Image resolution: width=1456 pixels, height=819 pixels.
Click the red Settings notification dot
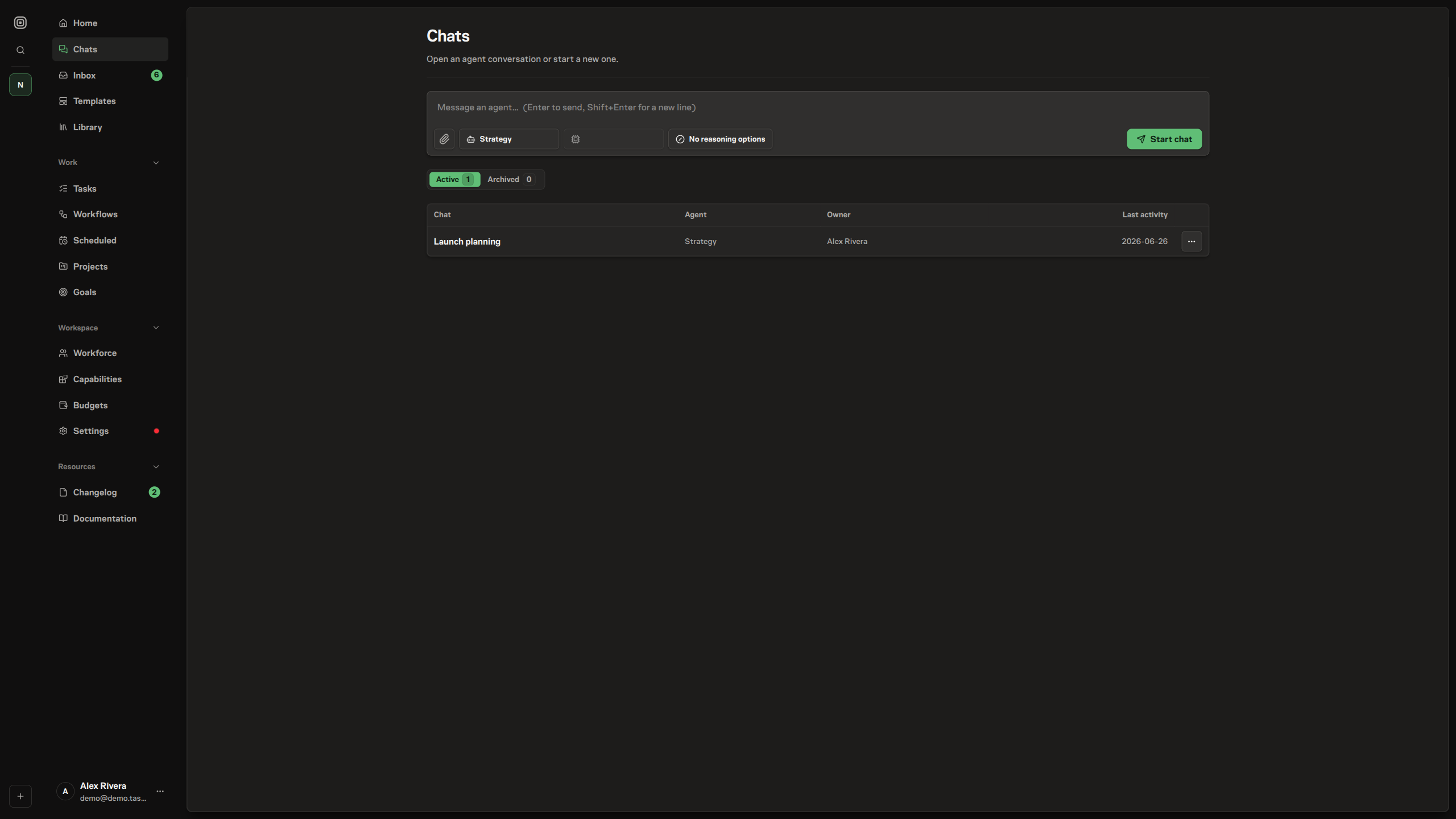156,431
